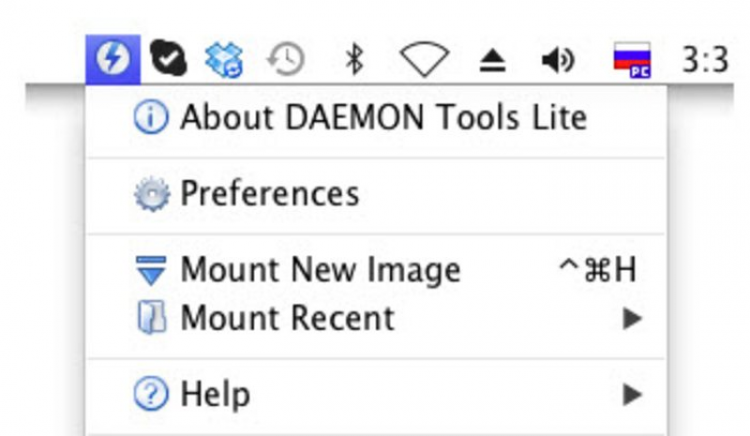The width and height of the screenshot is (750, 436).
Task: Click the Help menu item
Action: 214,394
